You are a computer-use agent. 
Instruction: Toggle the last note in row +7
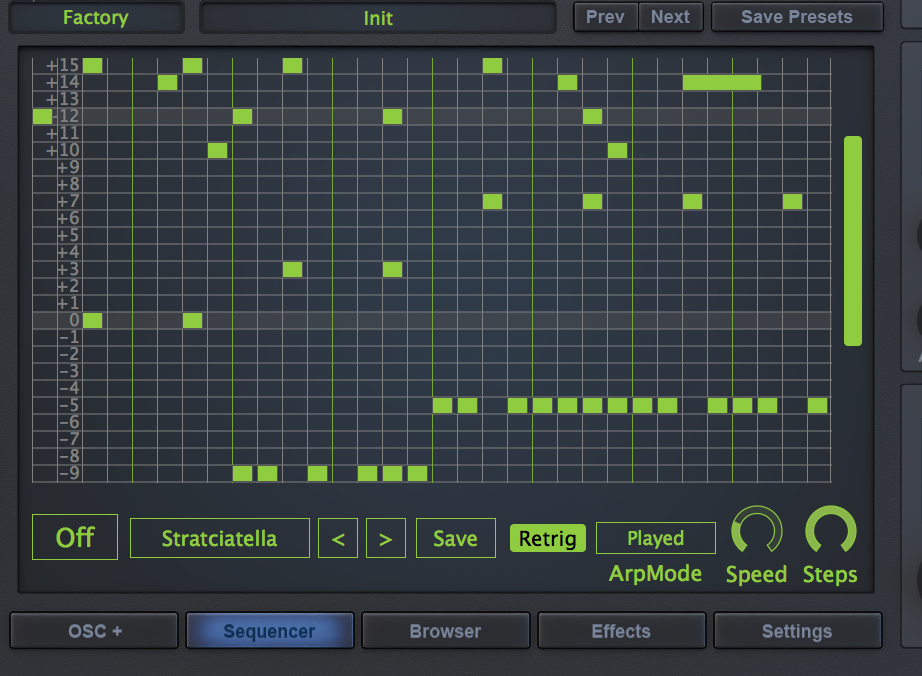tap(793, 202)
